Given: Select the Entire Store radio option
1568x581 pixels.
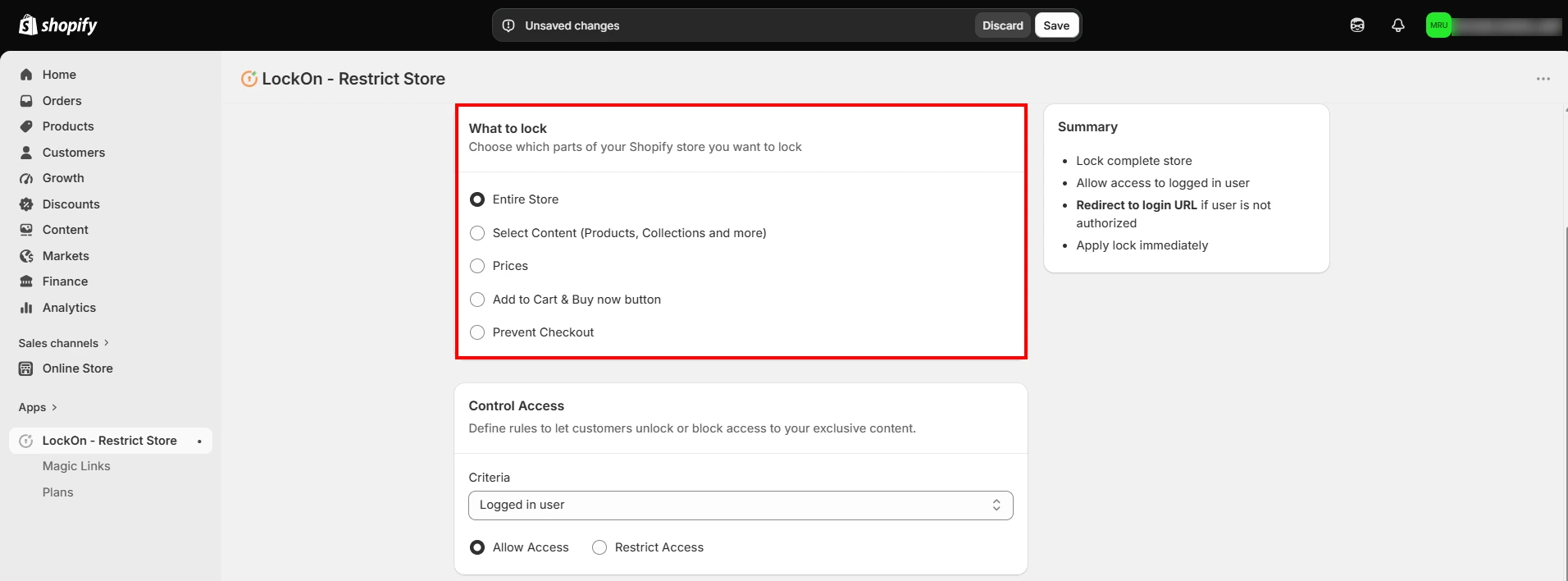Looking at the screenshot, I should (x=477, y=199).
